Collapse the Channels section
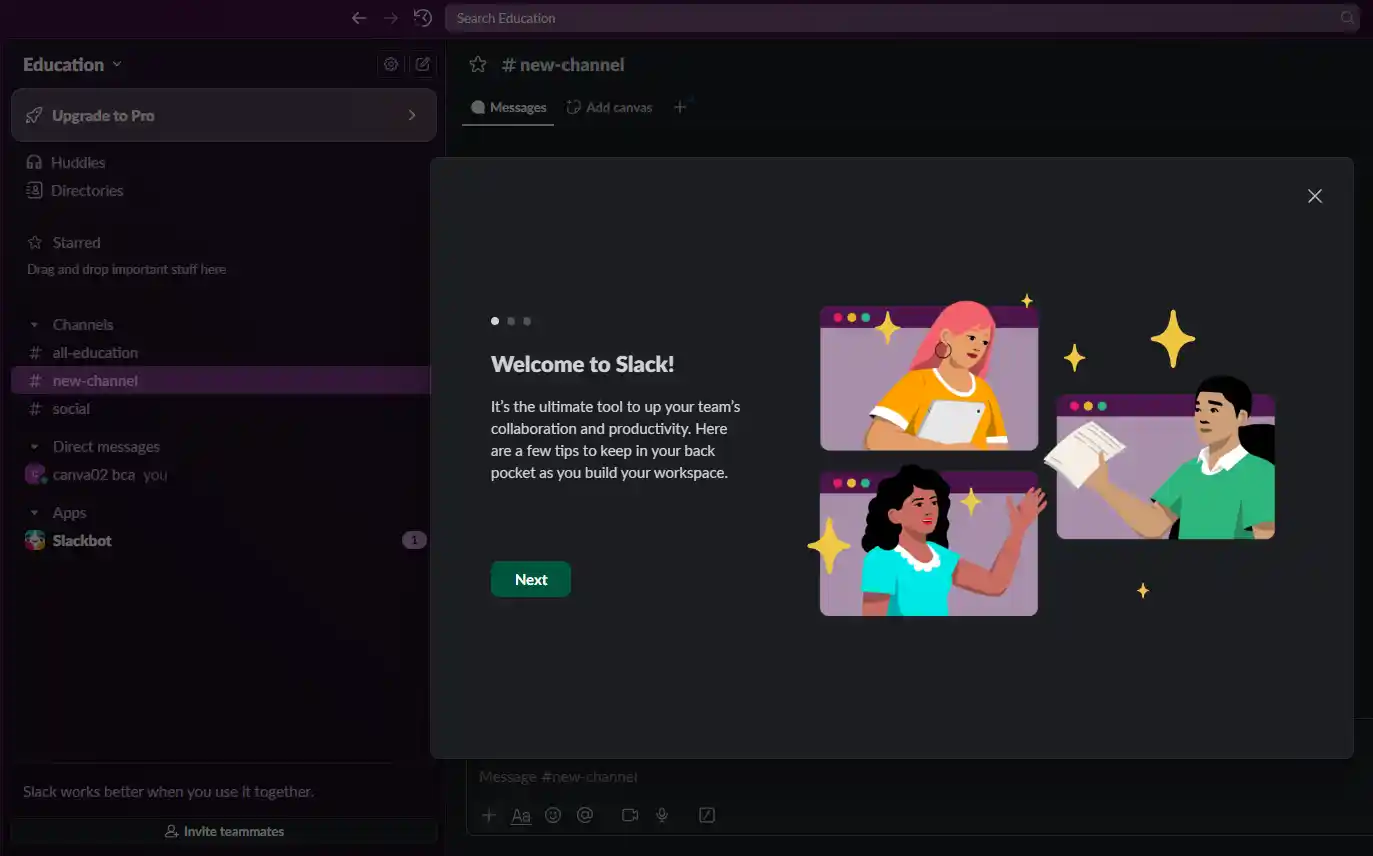This screenshot has width=1373, height=856. coord(34,325)
